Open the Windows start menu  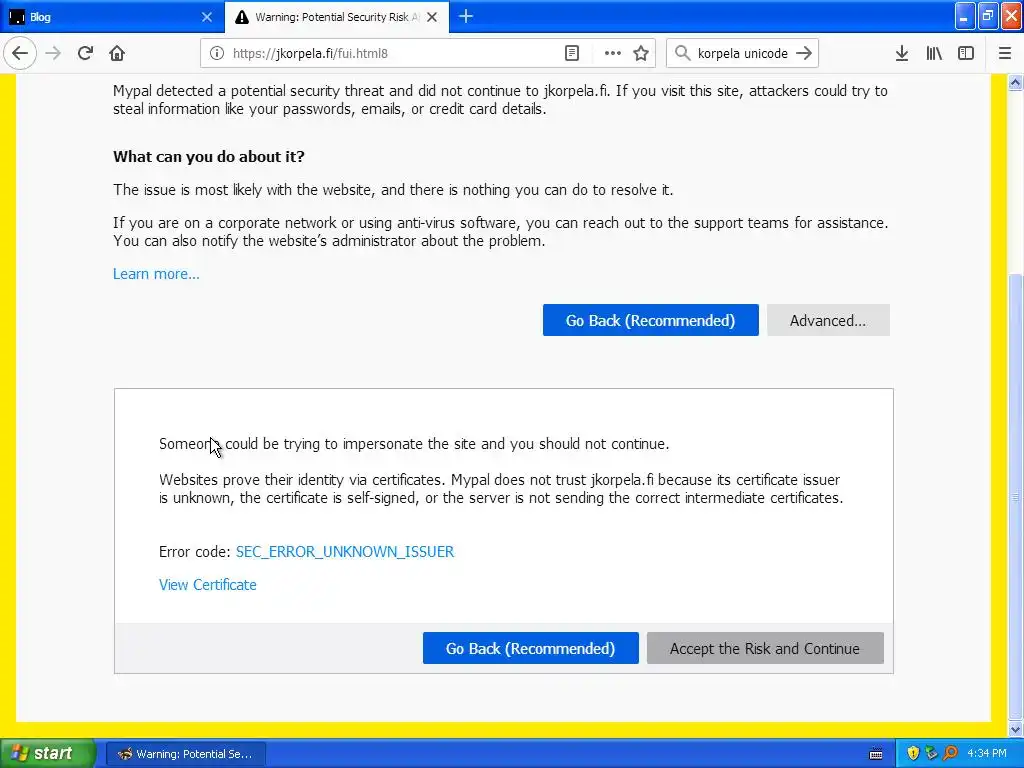[x=46, y=753]
